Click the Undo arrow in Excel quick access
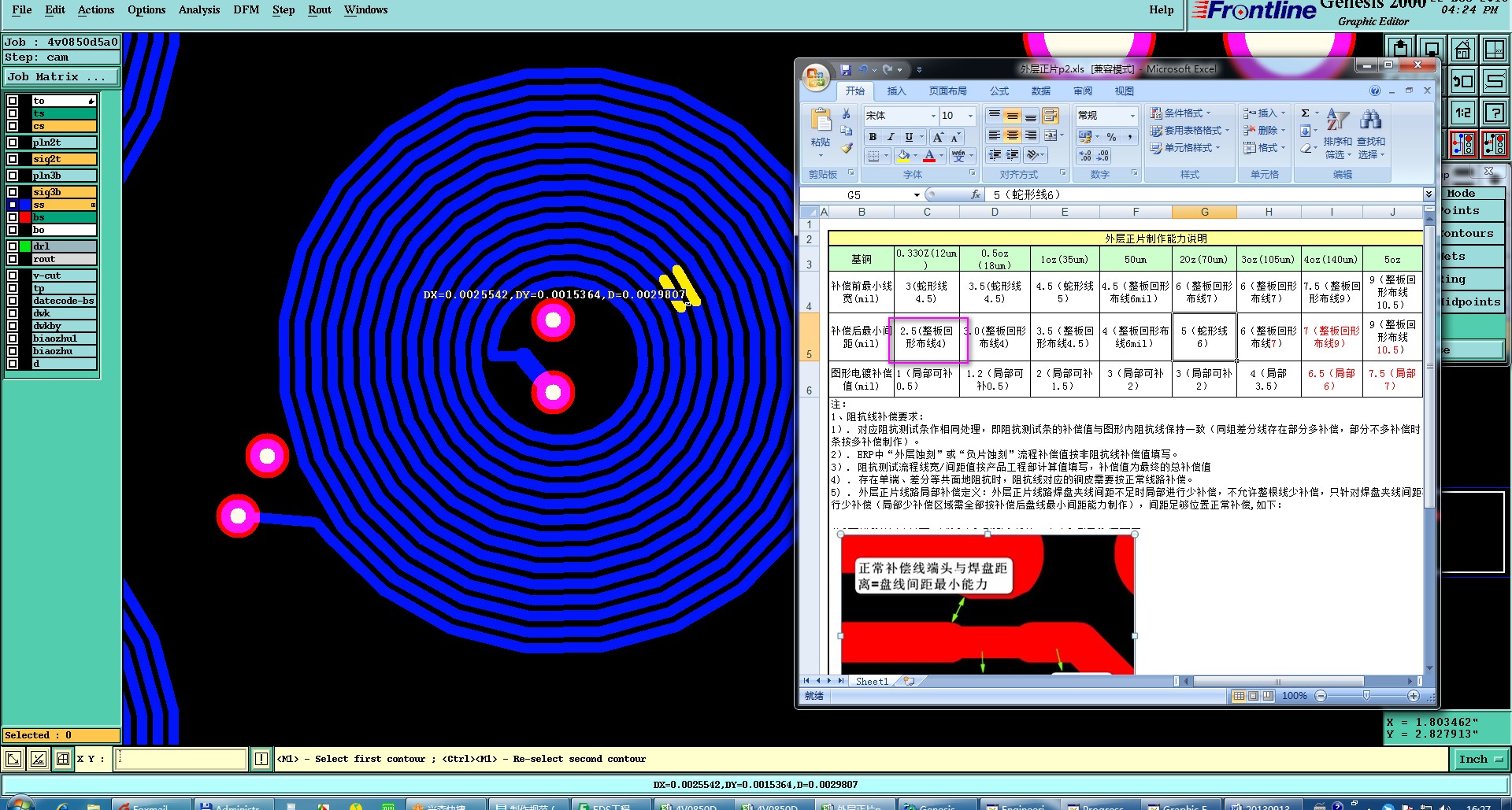The image size is (1512, 810). [x=863, y=69]
